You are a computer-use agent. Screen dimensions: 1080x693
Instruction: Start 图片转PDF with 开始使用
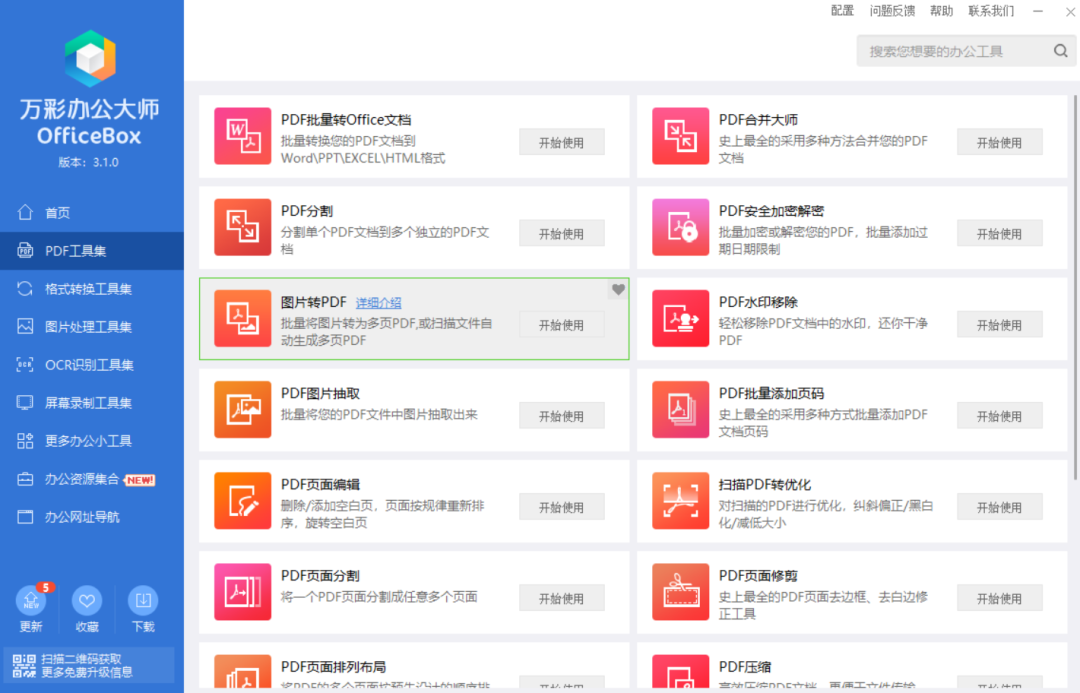click(x=561, y=325)
